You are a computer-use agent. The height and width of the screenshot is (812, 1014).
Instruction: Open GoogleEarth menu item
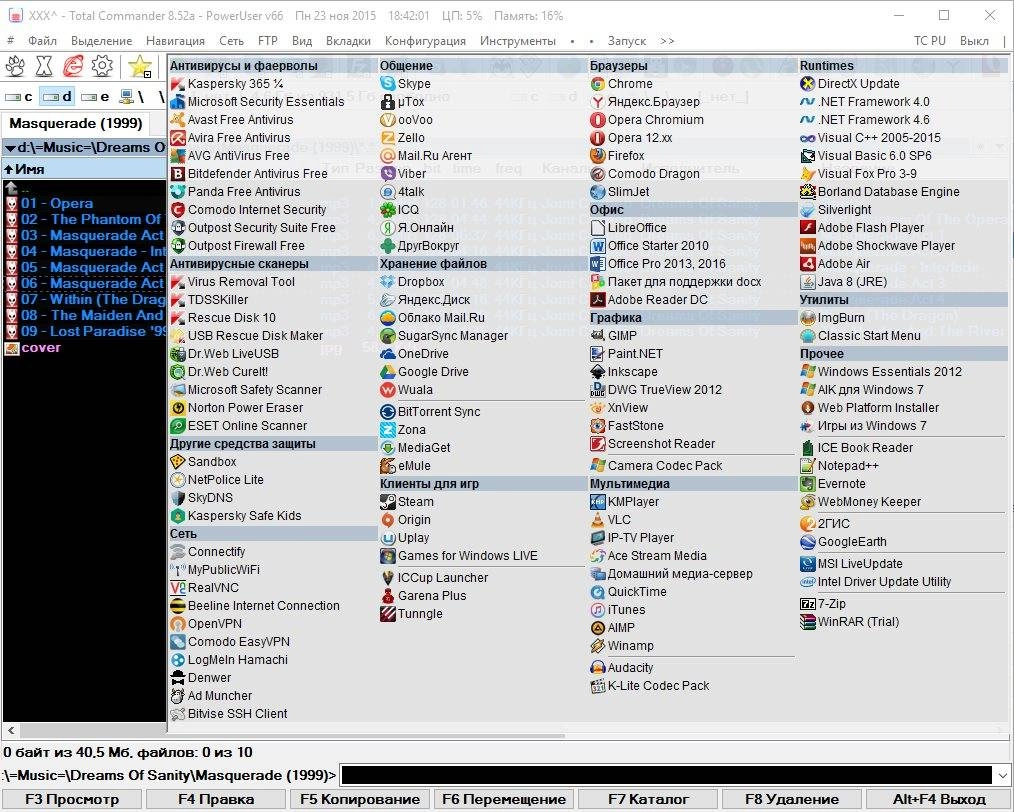[843, 541]
